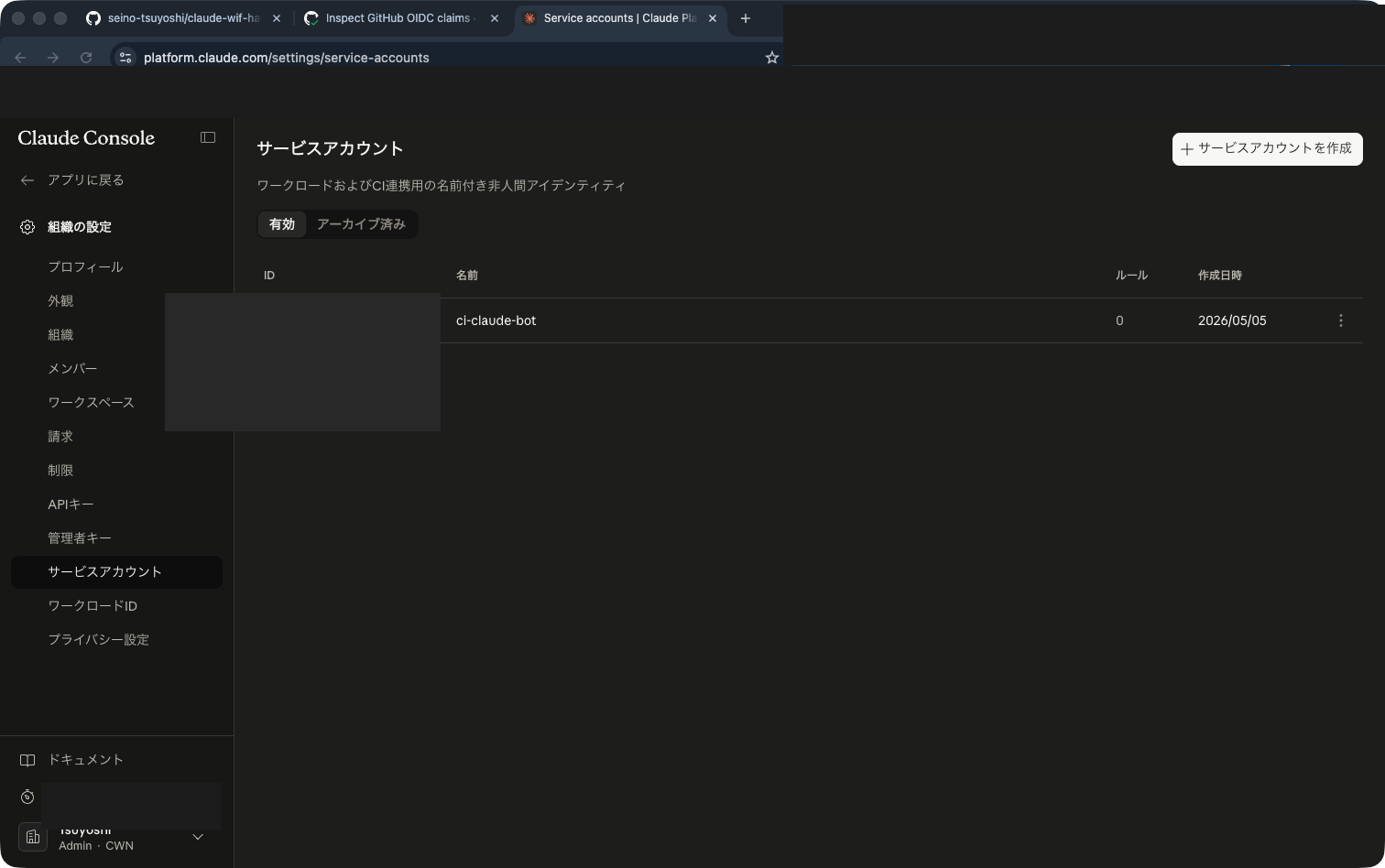Open メンバー in the settings sidebar
1385x868 pixels.
coord(72,369)
